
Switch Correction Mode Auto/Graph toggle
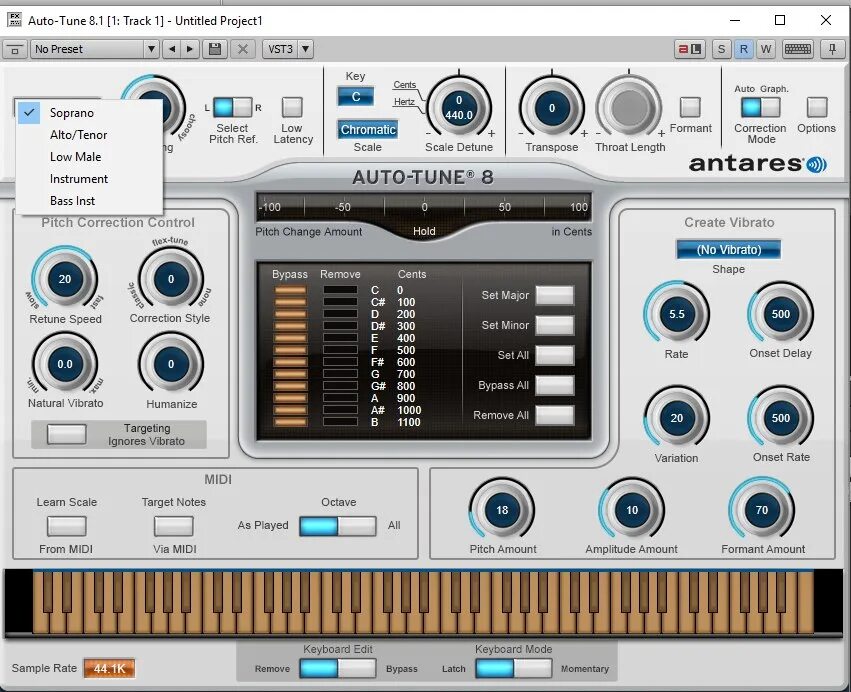tap(761, 107)
